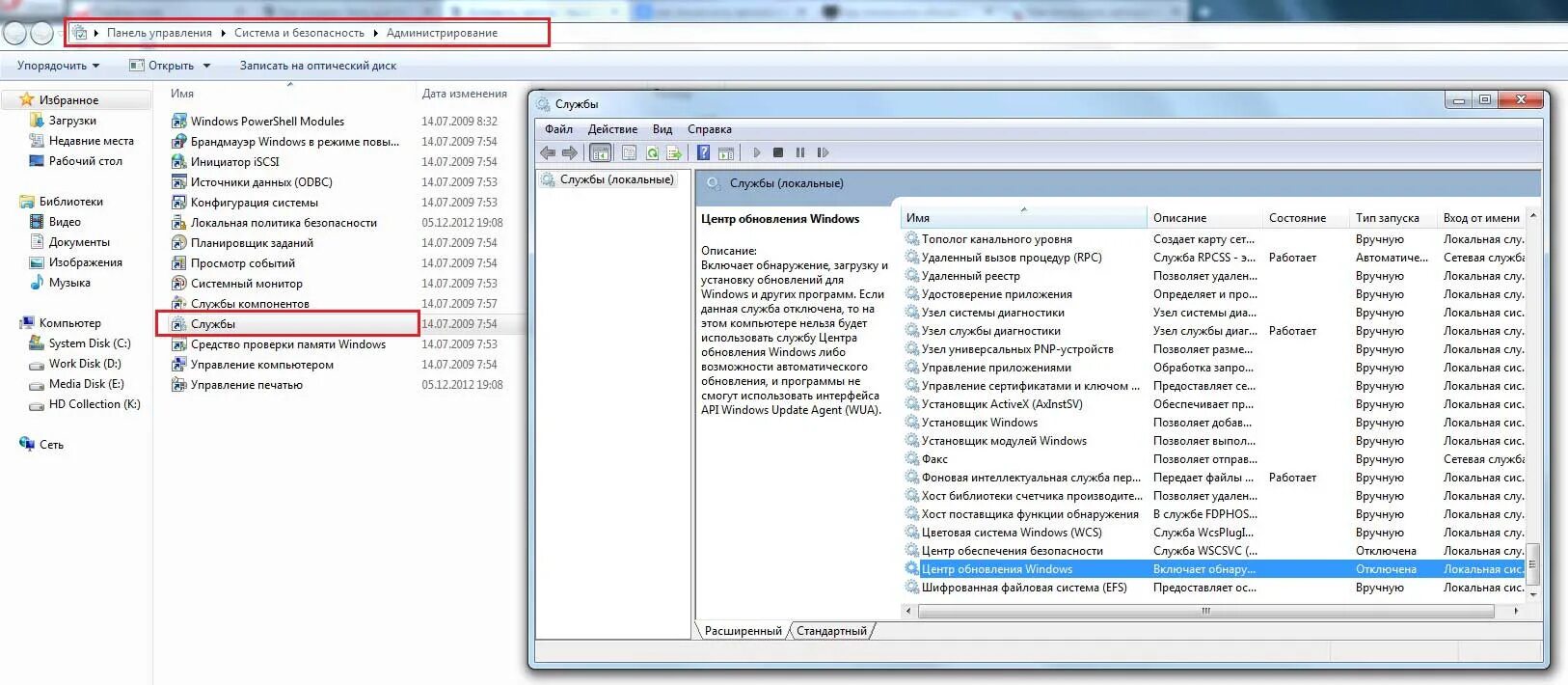
Task: Select the Факс service row
Action: click(x=1214, y=459)
